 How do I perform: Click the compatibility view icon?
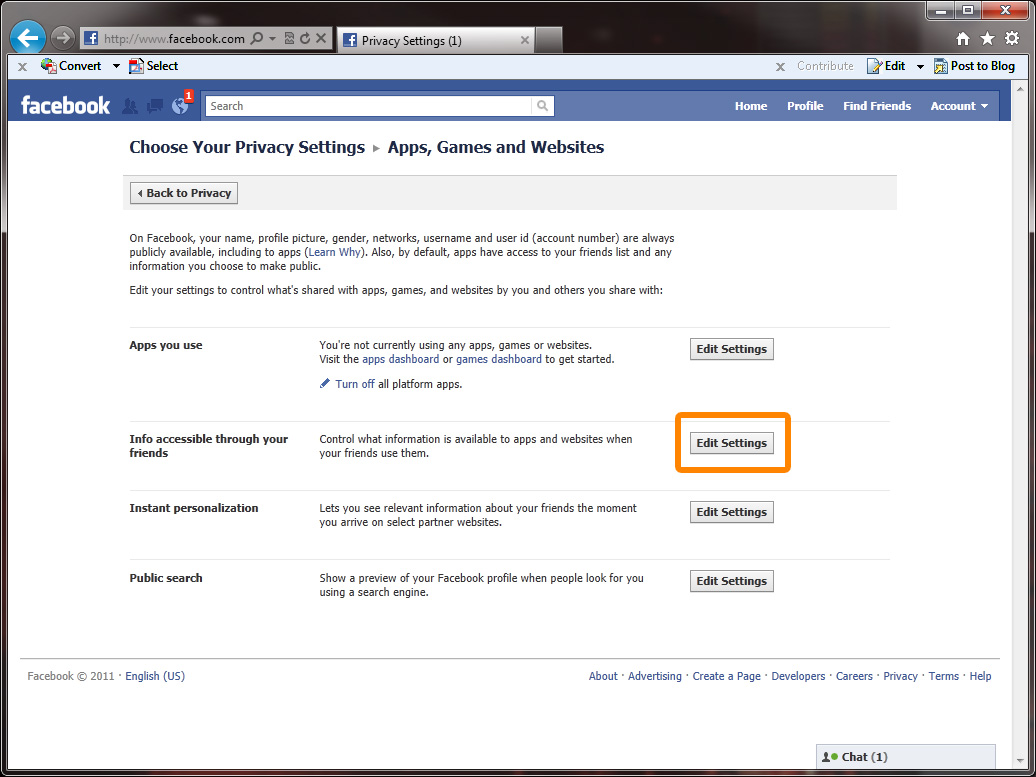289,38
